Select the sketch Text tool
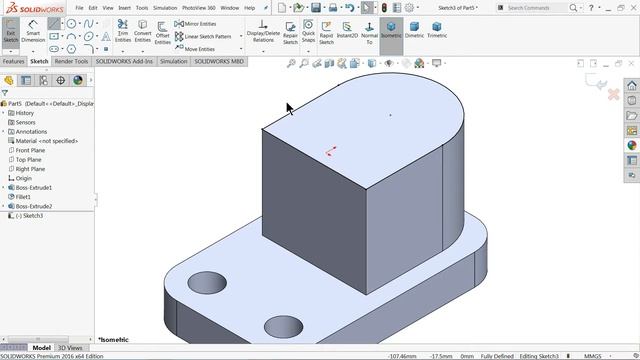Screen dimensions: 640x360 106,36
